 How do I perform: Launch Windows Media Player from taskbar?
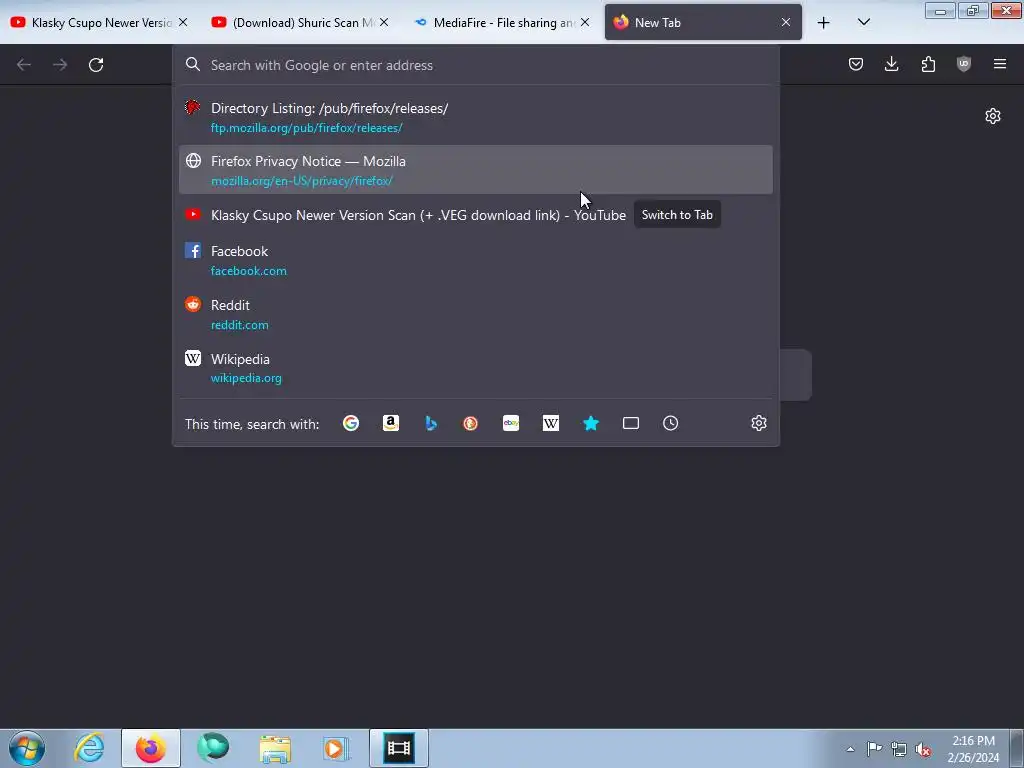pyautogui.click(x=337, y=748)
